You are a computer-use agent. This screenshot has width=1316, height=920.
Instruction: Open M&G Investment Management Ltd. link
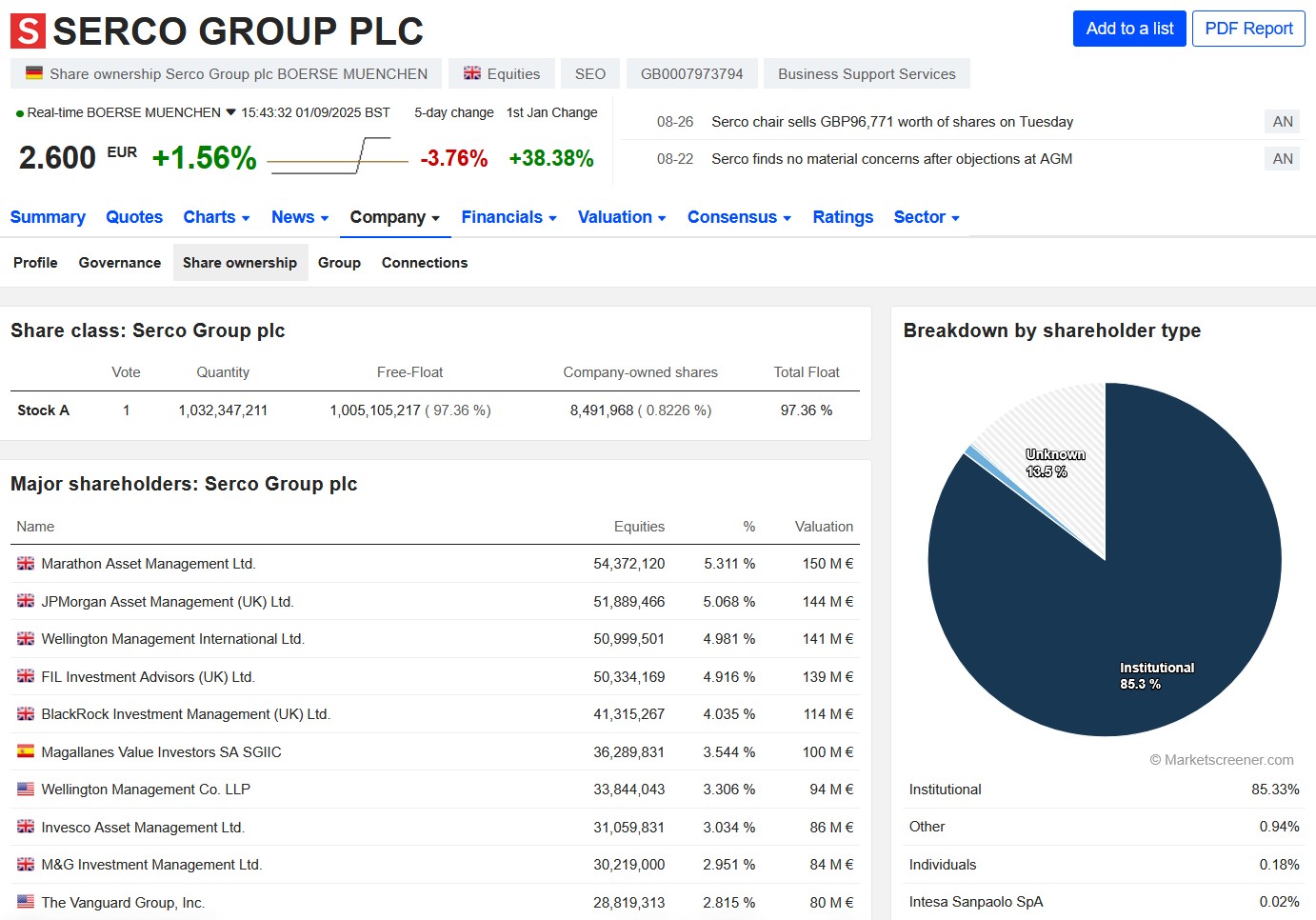coord(151,865)
